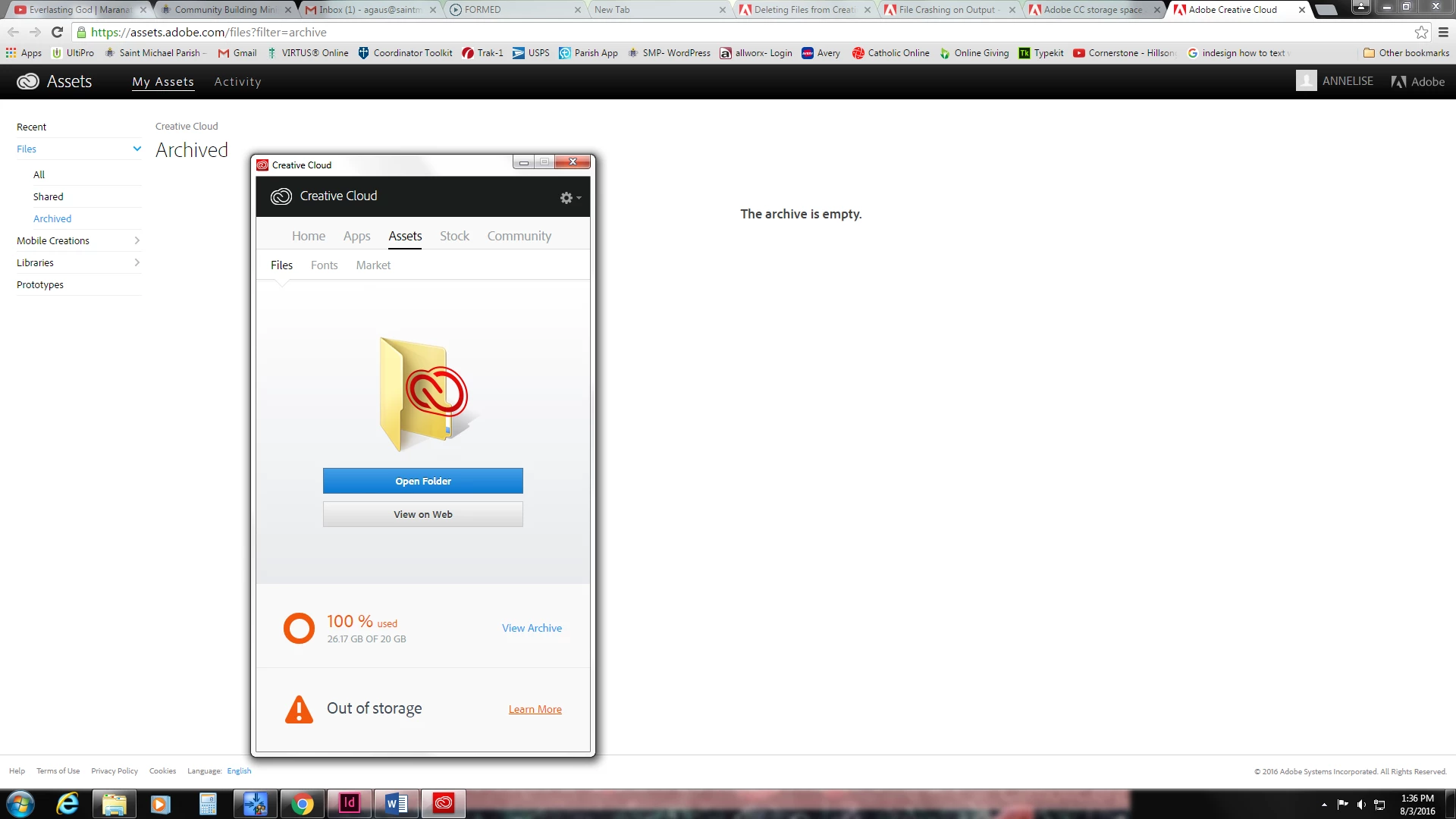Expand the Libraries section
1456x819 pixels.
137,263
